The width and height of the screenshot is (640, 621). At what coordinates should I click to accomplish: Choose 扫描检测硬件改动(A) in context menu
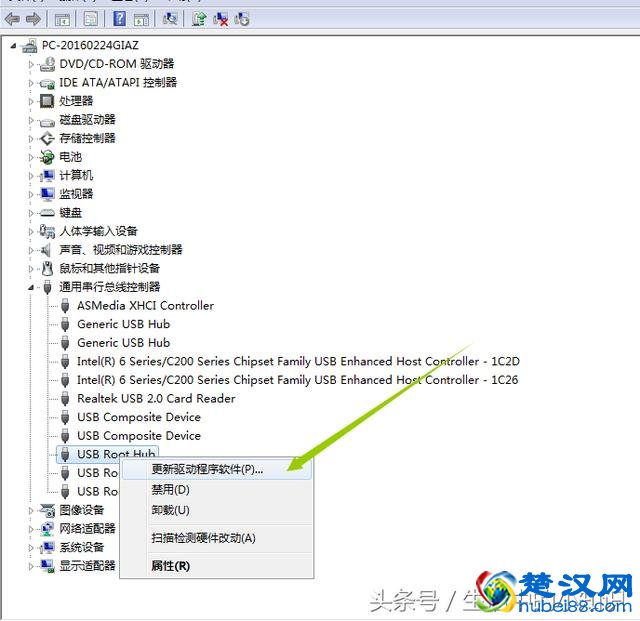click(x=217, y=538)
